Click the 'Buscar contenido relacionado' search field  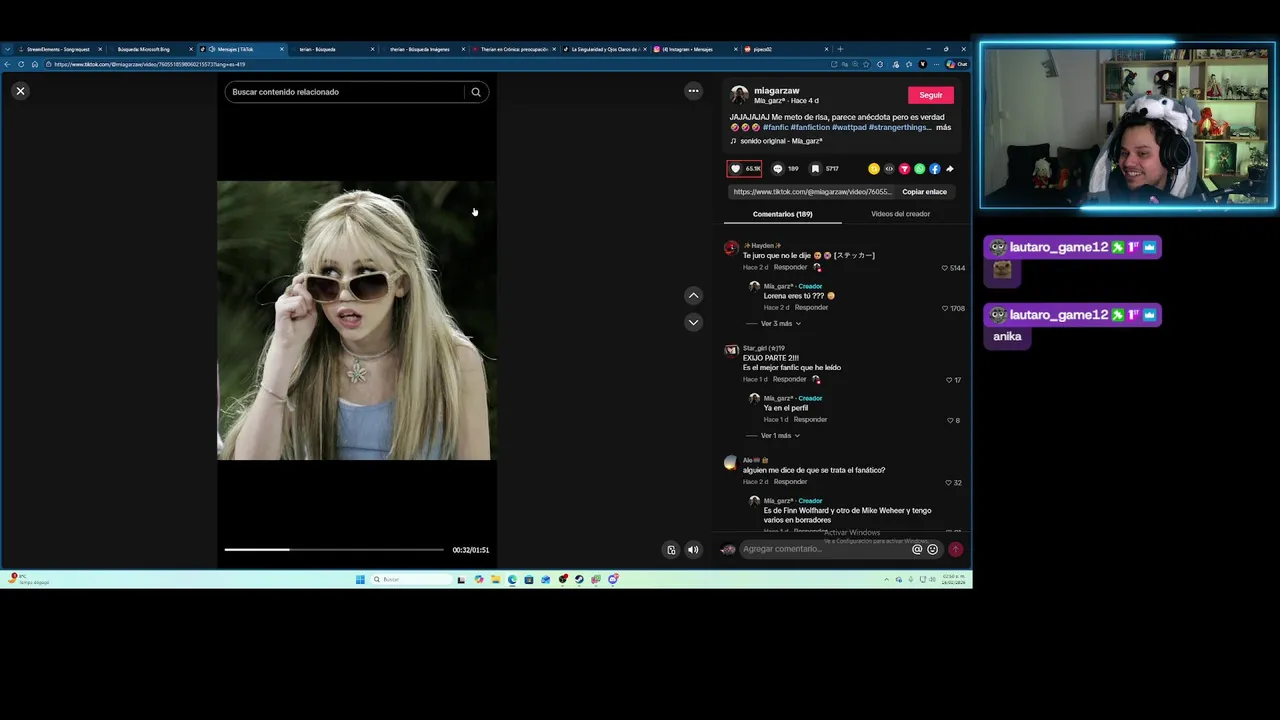(346, 92)
